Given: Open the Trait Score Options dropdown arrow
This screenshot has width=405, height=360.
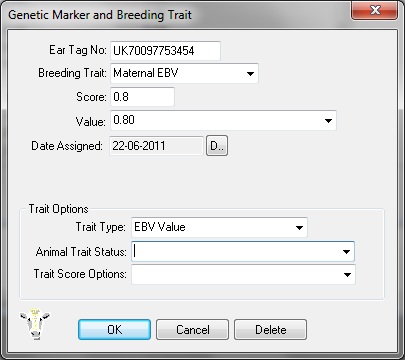Looking at the screenshot, I should tap(347, 275).
